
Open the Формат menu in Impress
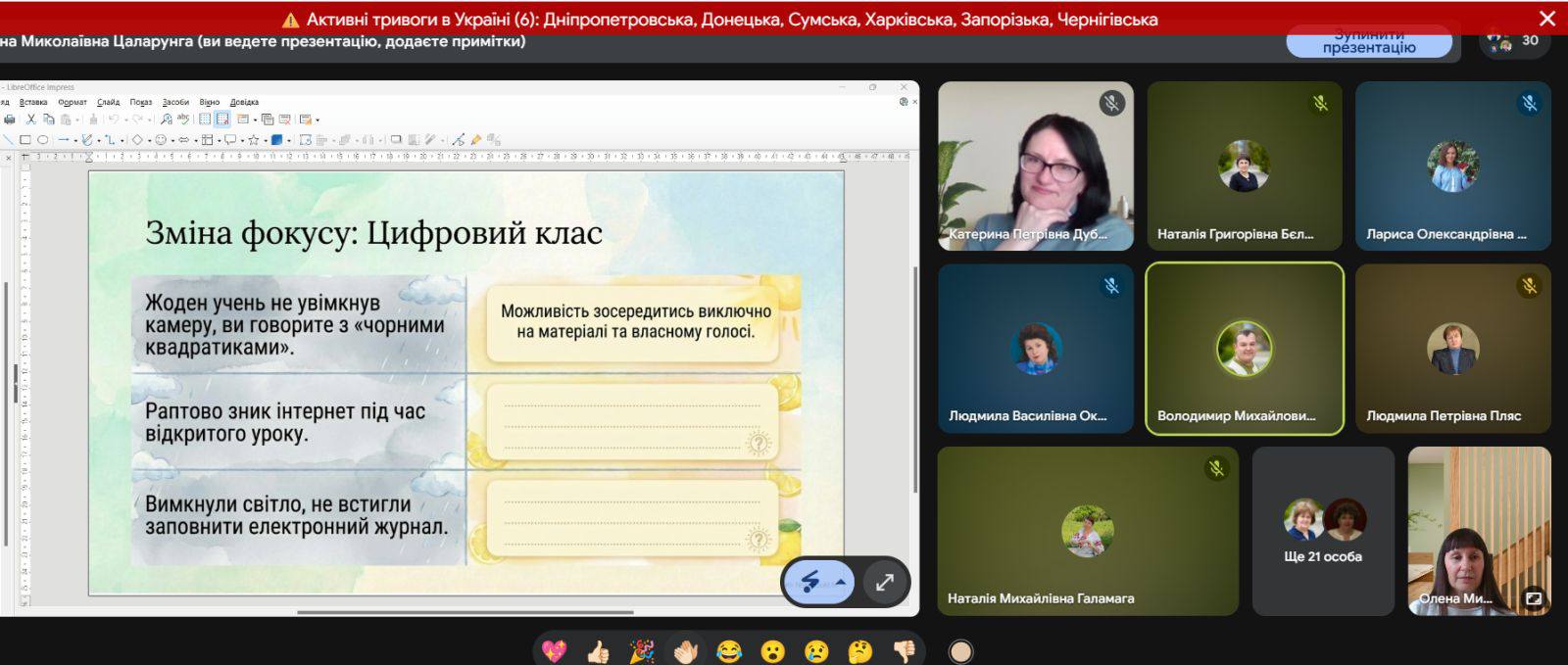(73, 102)
